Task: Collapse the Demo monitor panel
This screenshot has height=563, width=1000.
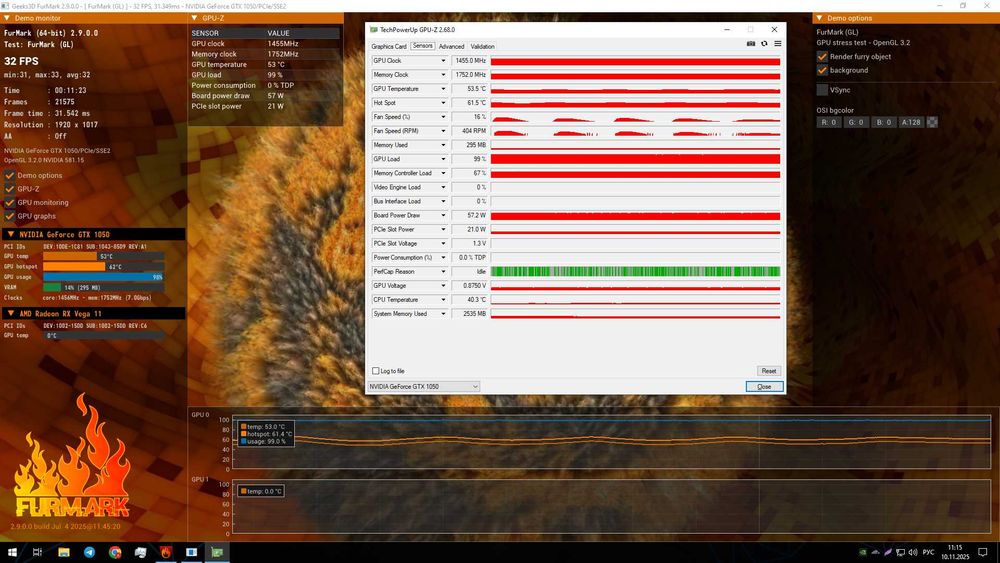Action: pyautogui.click(x=7, y=18)
